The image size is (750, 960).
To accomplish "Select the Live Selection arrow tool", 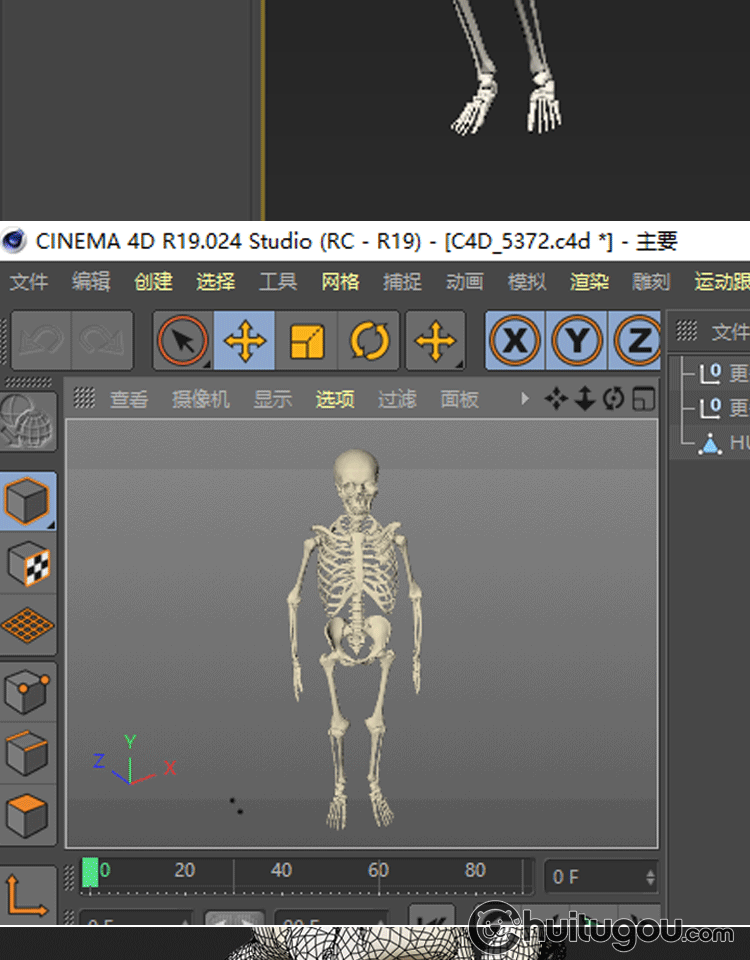I will click(182, 342).
